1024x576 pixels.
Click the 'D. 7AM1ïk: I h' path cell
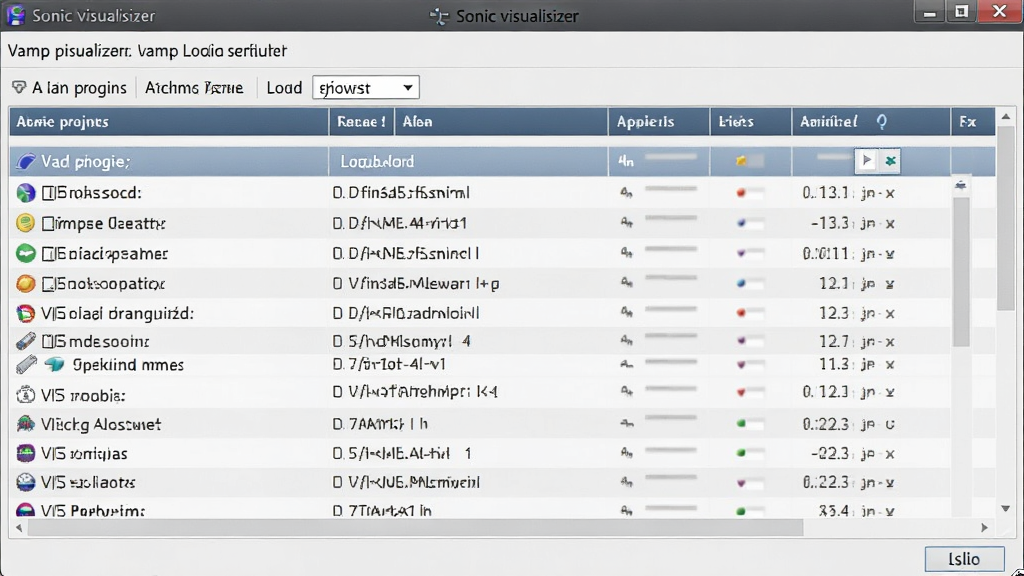[x=380, y=424]
